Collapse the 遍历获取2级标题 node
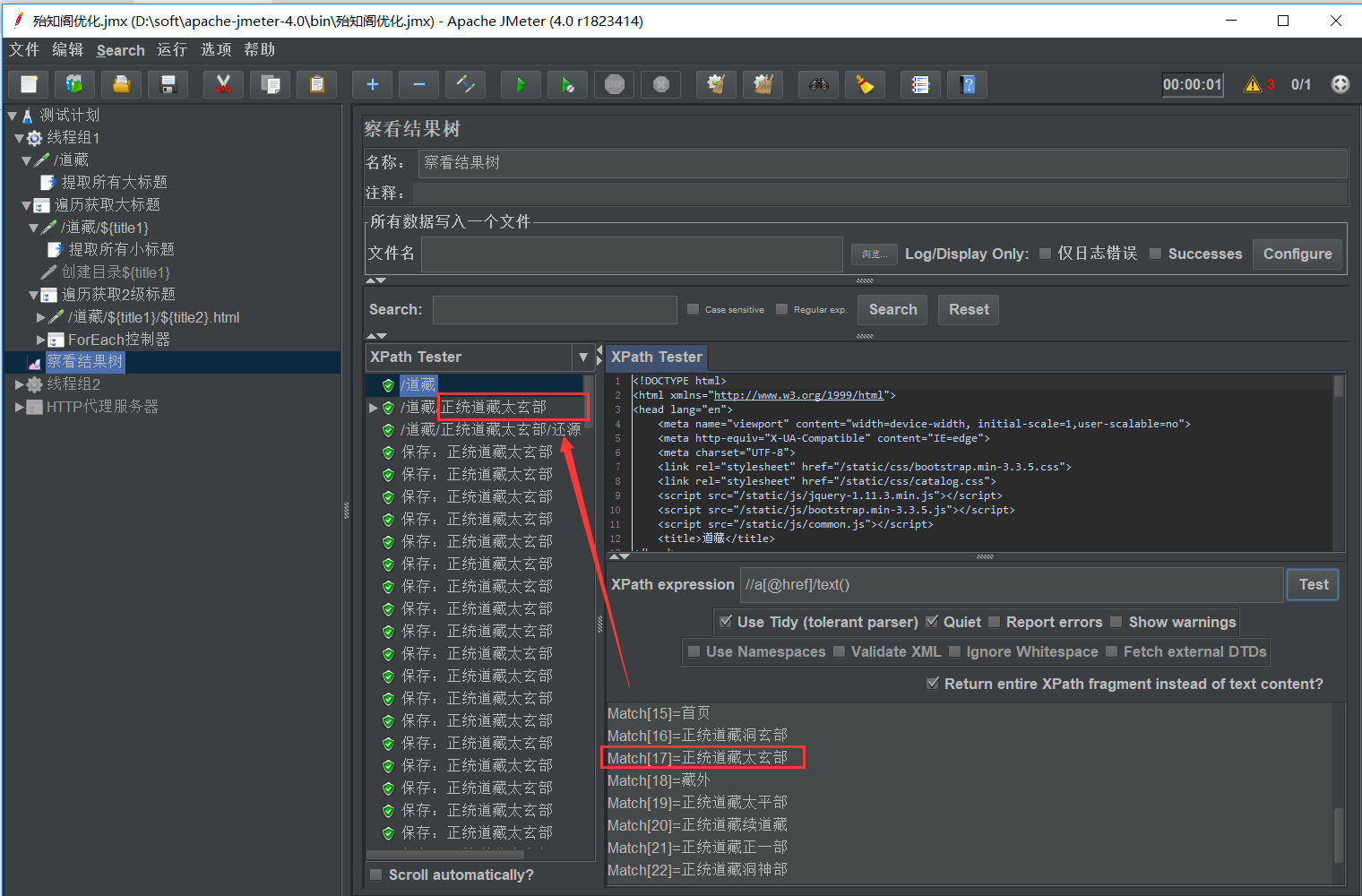1362x896 pixels. tap(33, 295)
